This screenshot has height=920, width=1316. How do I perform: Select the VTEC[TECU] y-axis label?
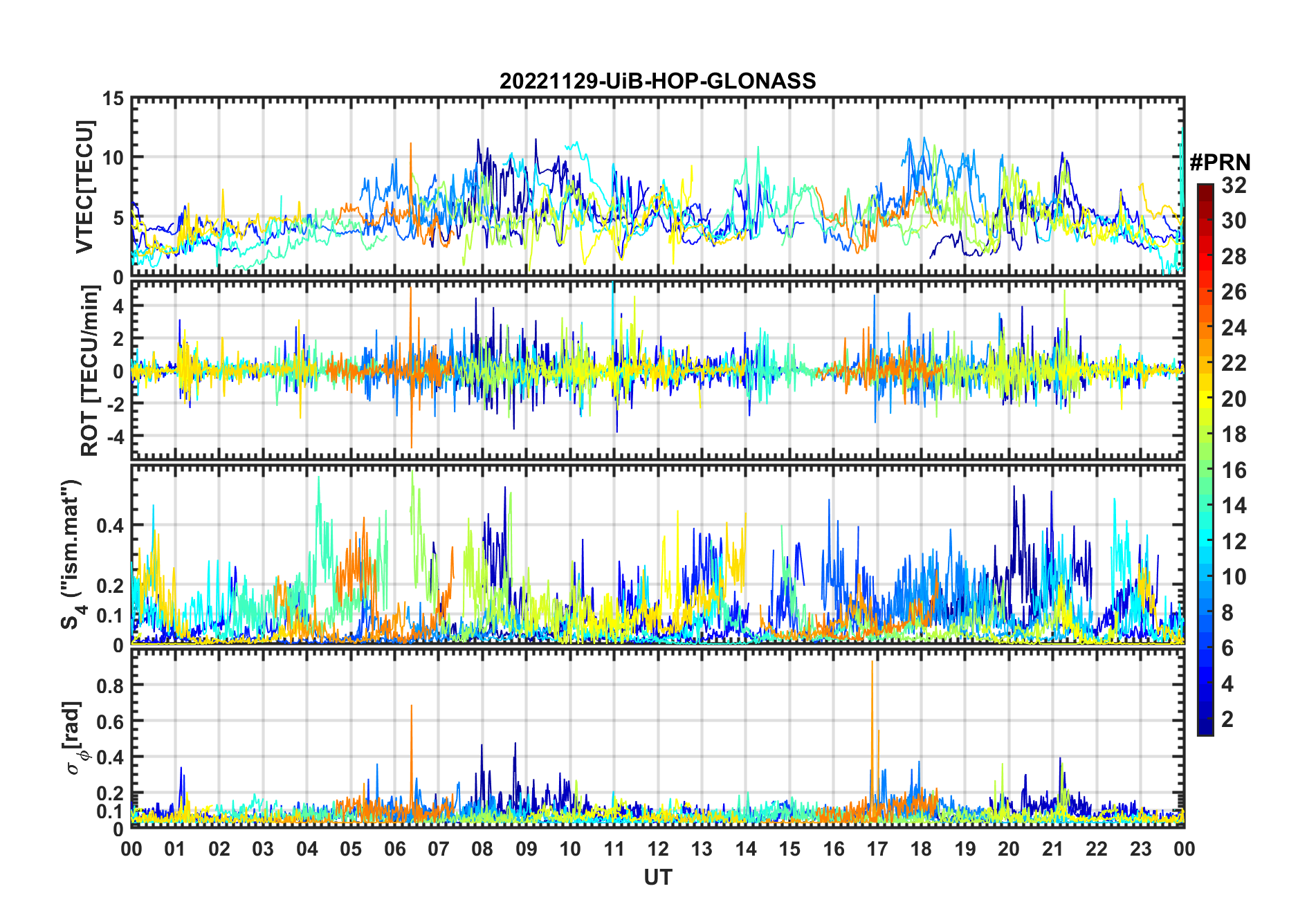pos(85,187)
